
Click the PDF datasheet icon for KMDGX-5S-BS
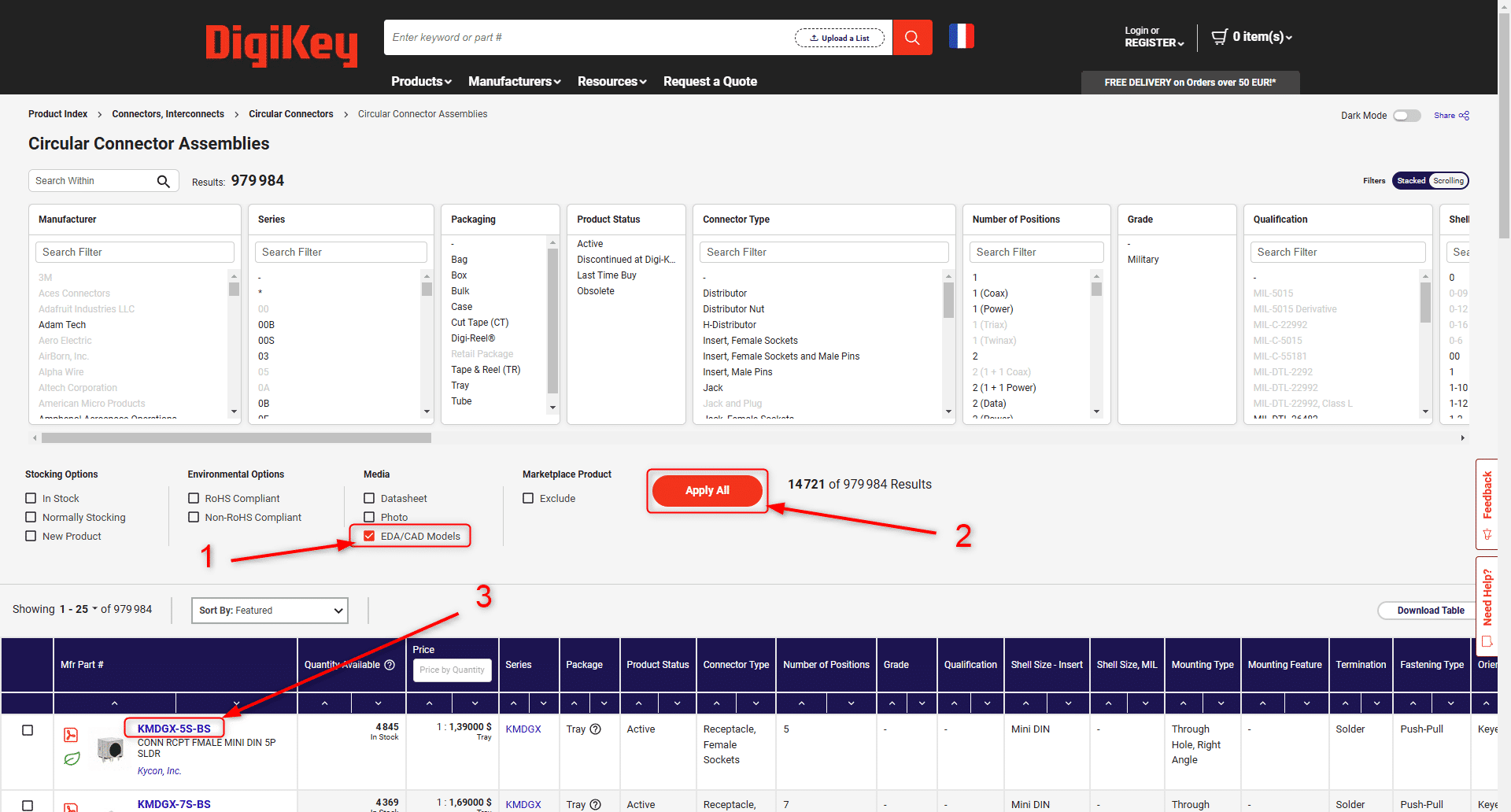tap(71, 735)
